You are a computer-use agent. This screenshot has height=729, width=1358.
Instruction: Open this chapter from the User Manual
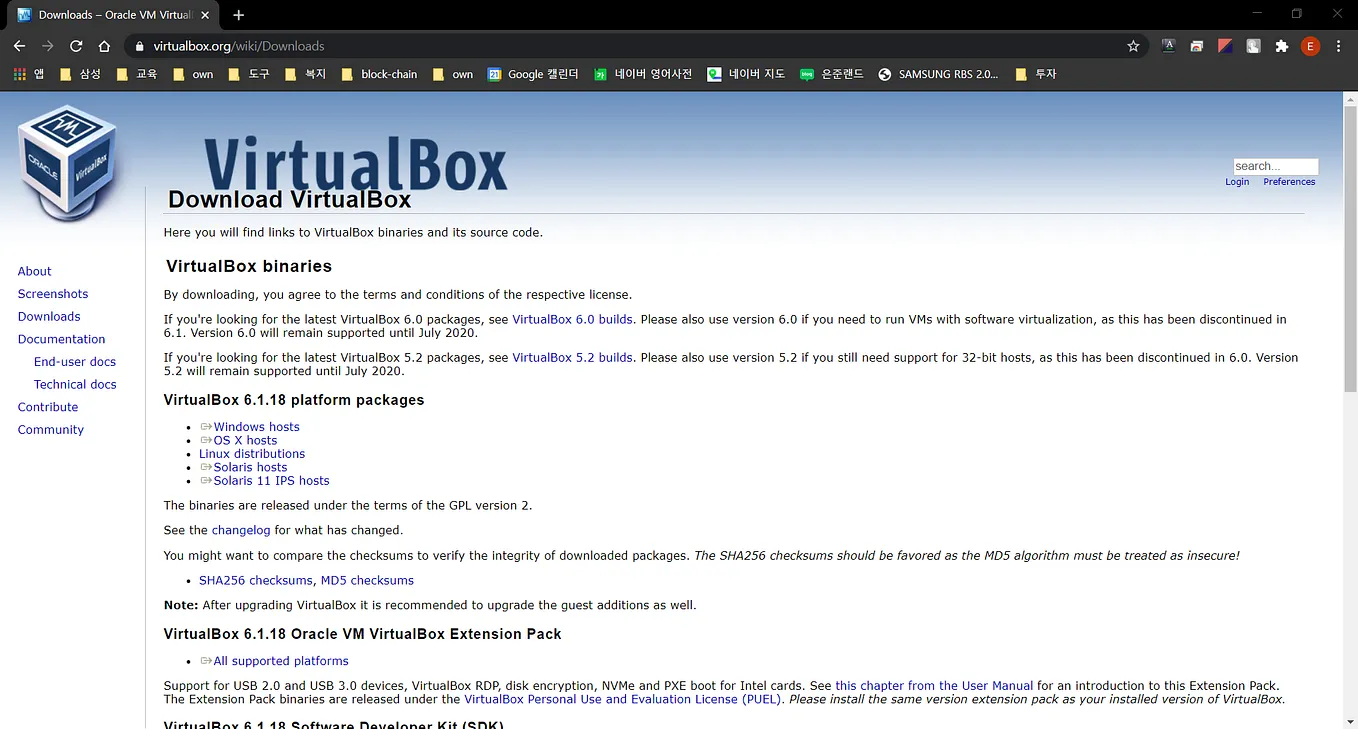(934, 686)
